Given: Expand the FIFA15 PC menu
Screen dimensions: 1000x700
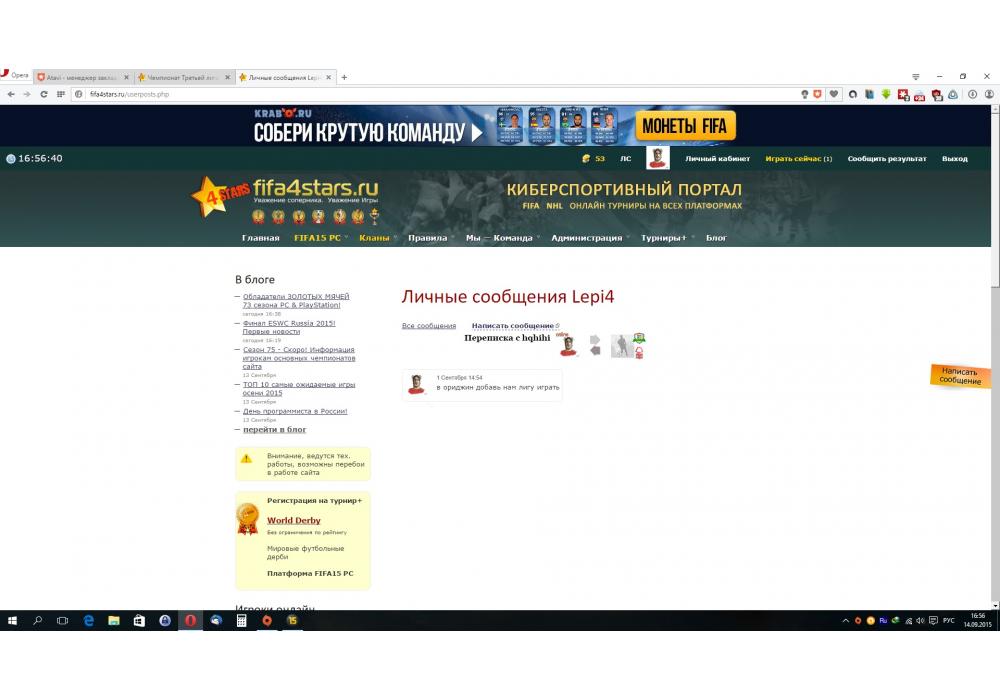Looking at the screenshot, I should [318, 238].
